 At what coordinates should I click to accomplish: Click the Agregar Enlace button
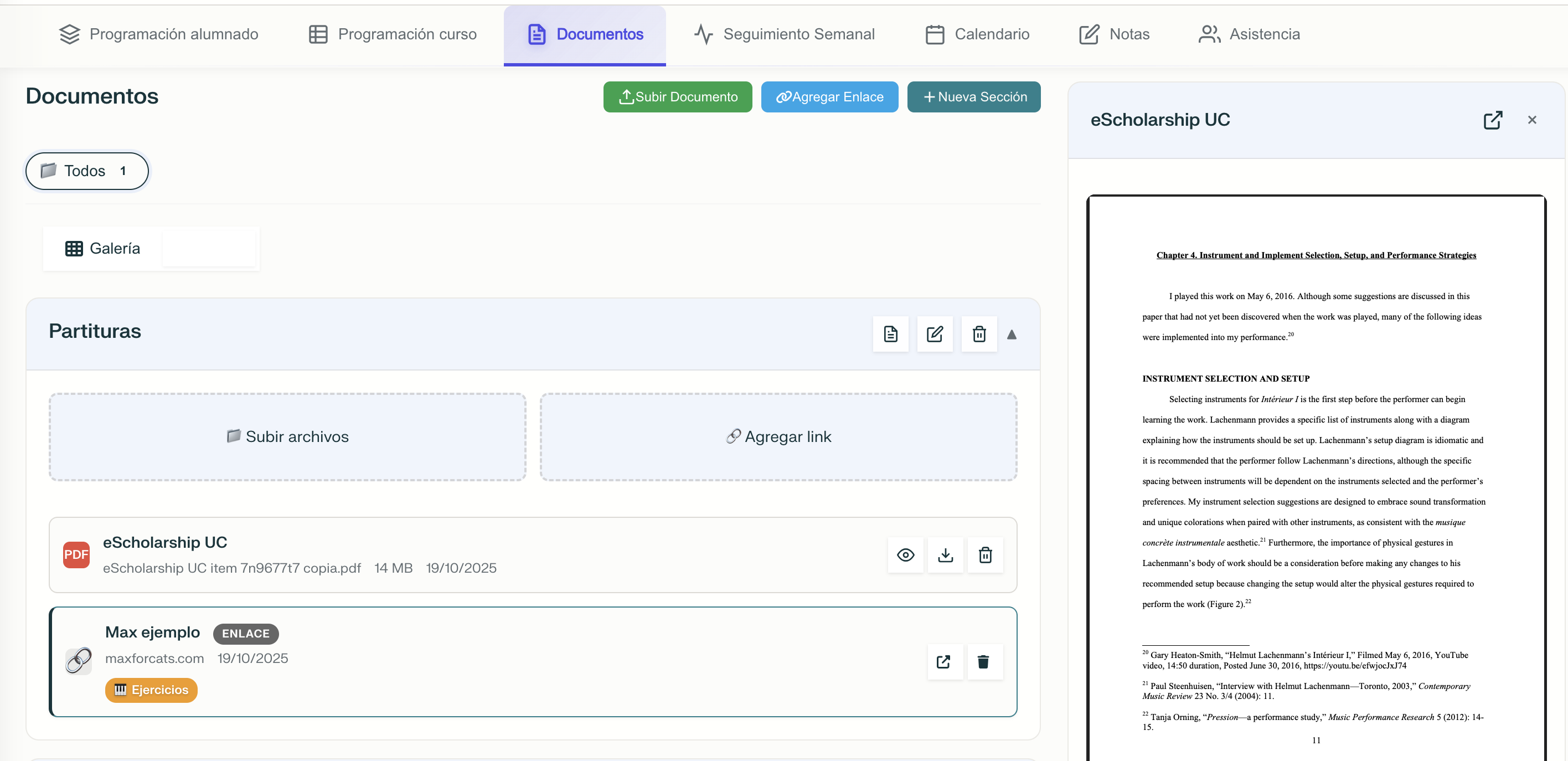[x=829, y=97]
